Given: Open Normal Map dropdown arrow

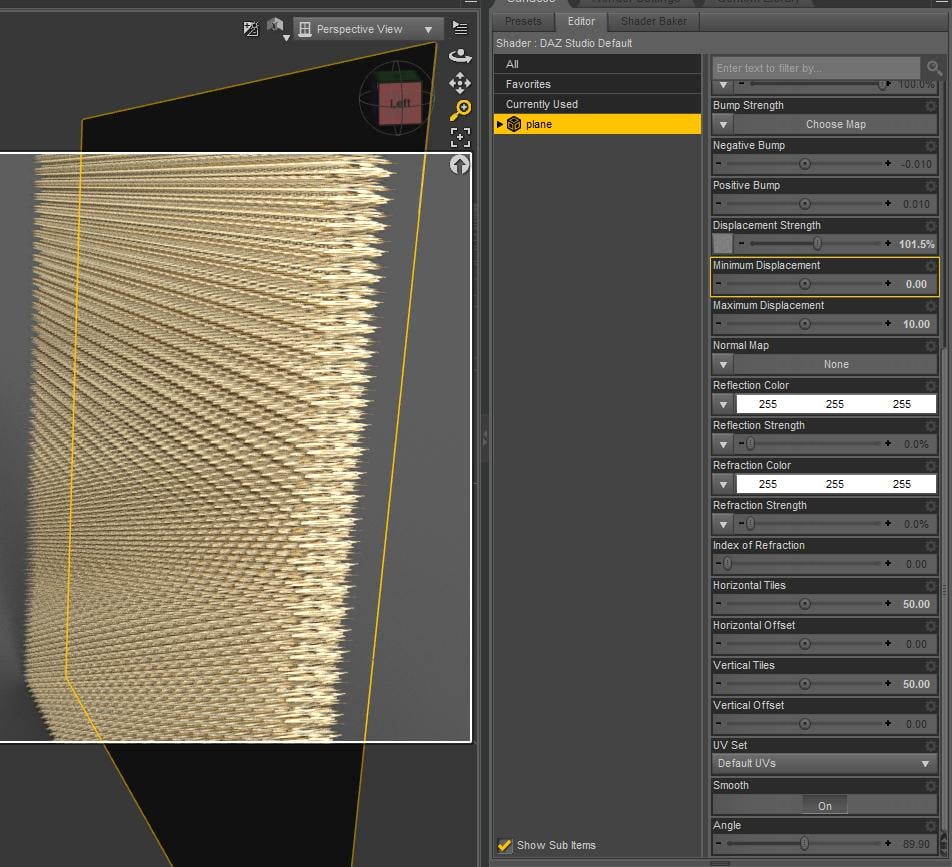Looking at the screenshot, I should pyautogui.click(x=723, y=364).
